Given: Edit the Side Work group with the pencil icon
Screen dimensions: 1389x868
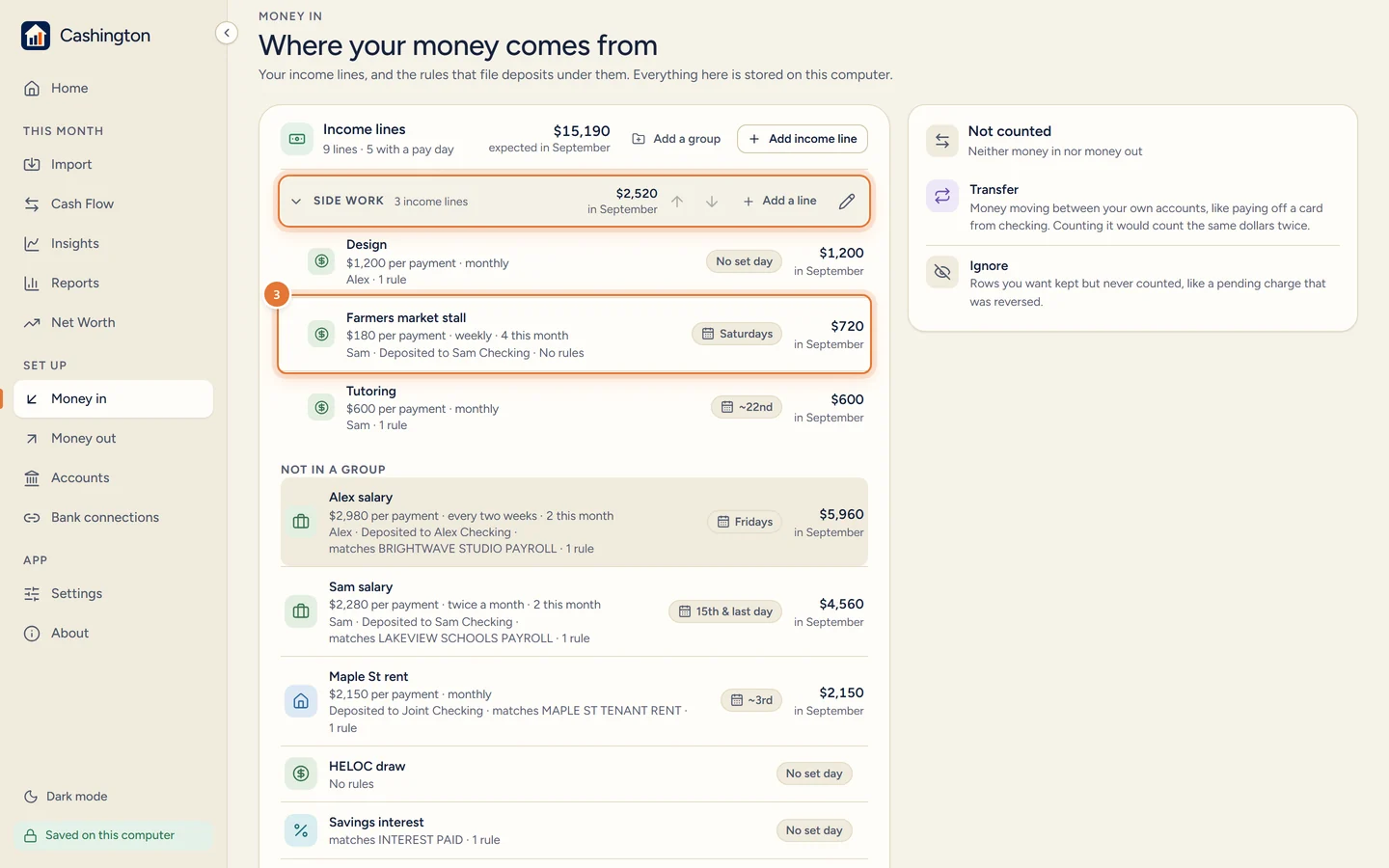Looking at the screenshot, I should tap(847, 202).
